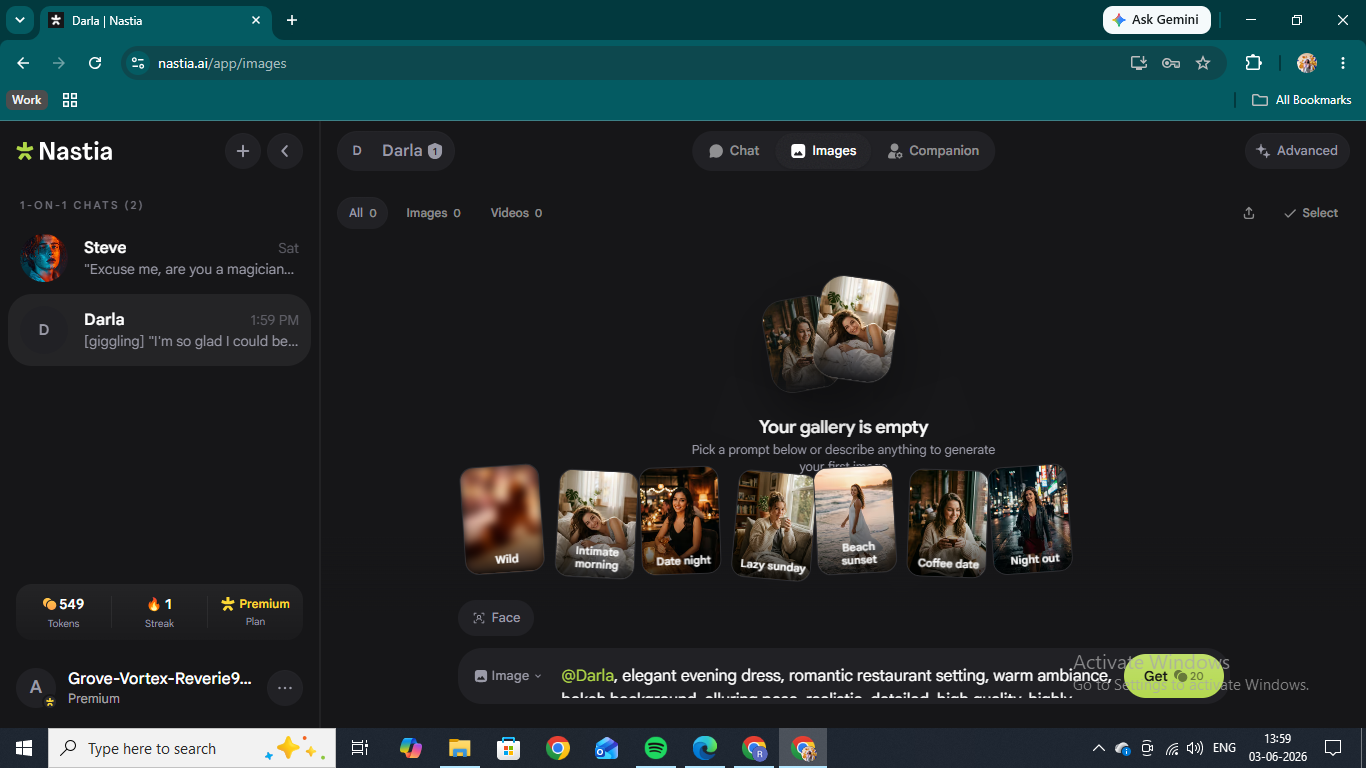Open a new browser tab

point(292,20)
